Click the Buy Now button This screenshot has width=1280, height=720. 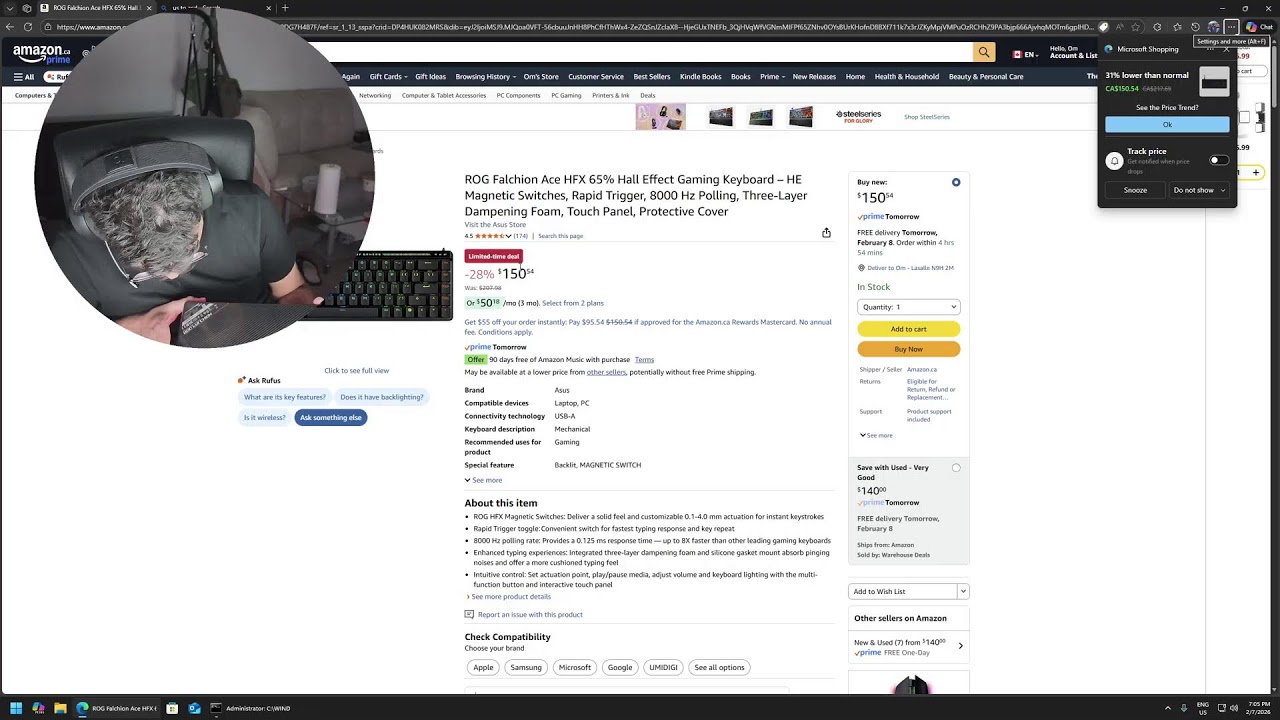pos(909,349)
